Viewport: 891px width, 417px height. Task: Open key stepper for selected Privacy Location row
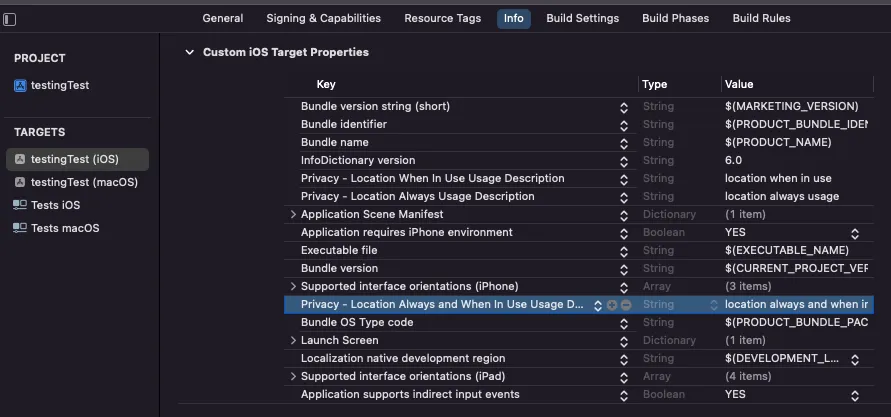tap(598, 306)
